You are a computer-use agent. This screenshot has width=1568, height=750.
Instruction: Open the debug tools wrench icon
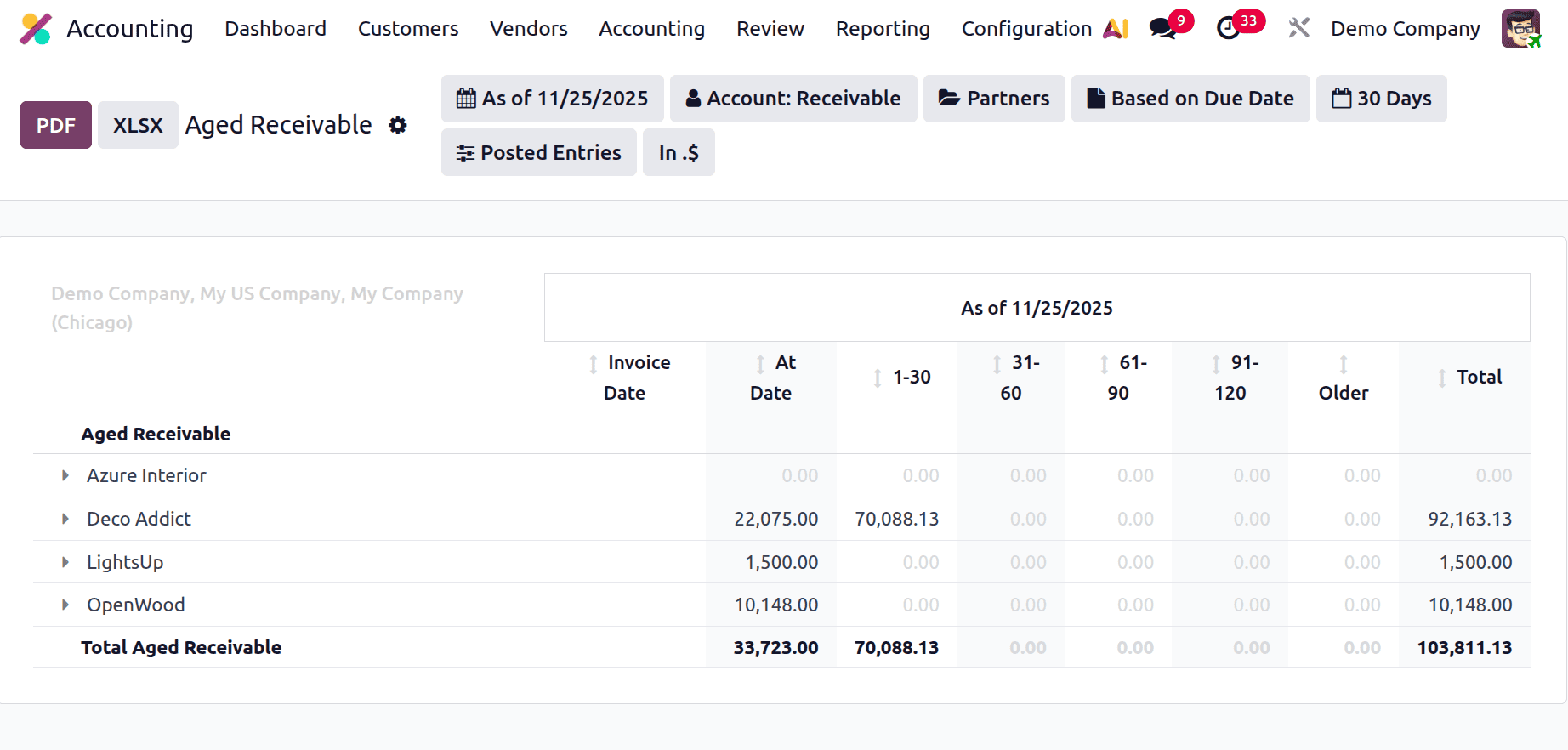[x=1298, y=29]
